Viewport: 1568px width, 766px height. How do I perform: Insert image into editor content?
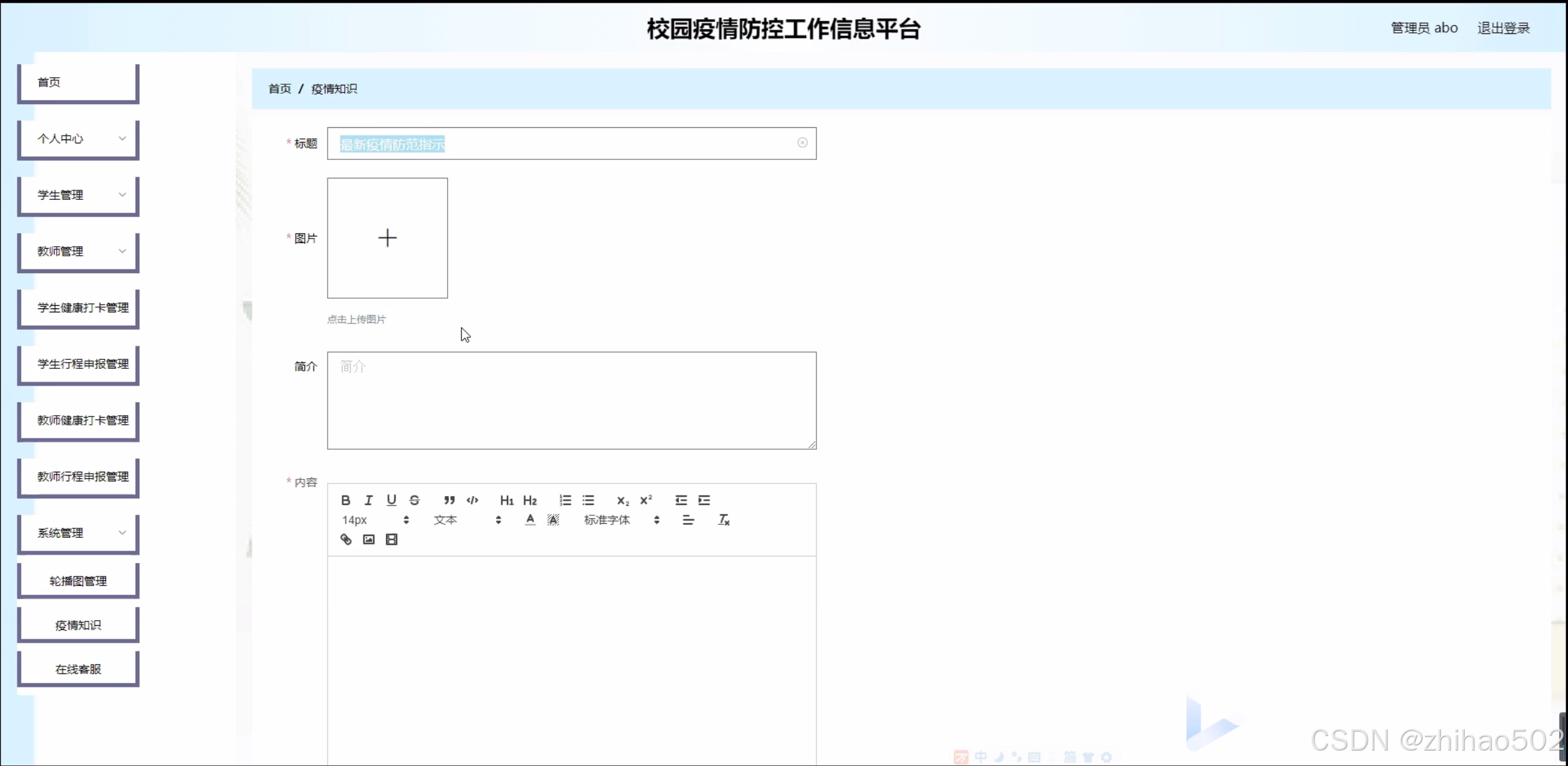(369, 539)
